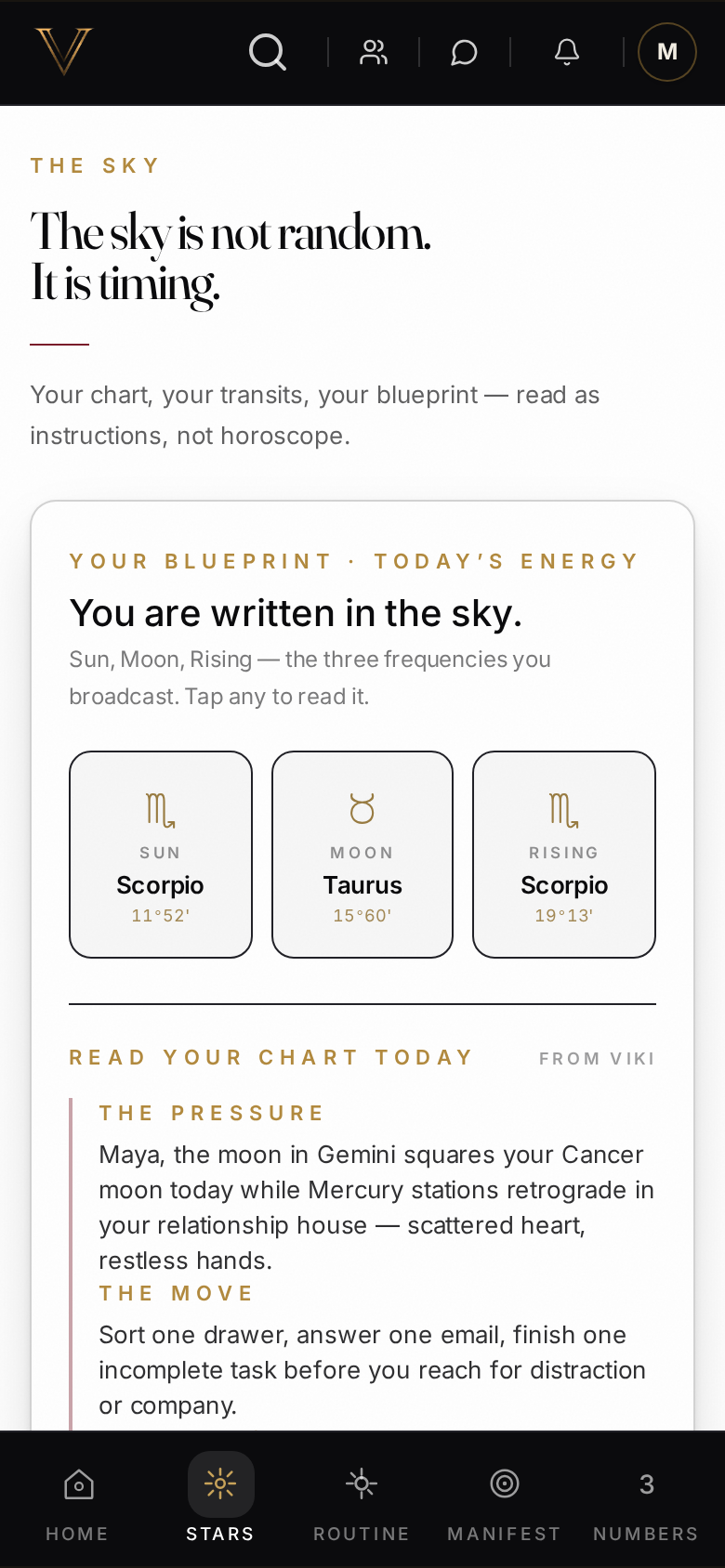The image size is (725, 1568).
Task: Read the Sun Scorpio 11°52' card
Action: 161,855
